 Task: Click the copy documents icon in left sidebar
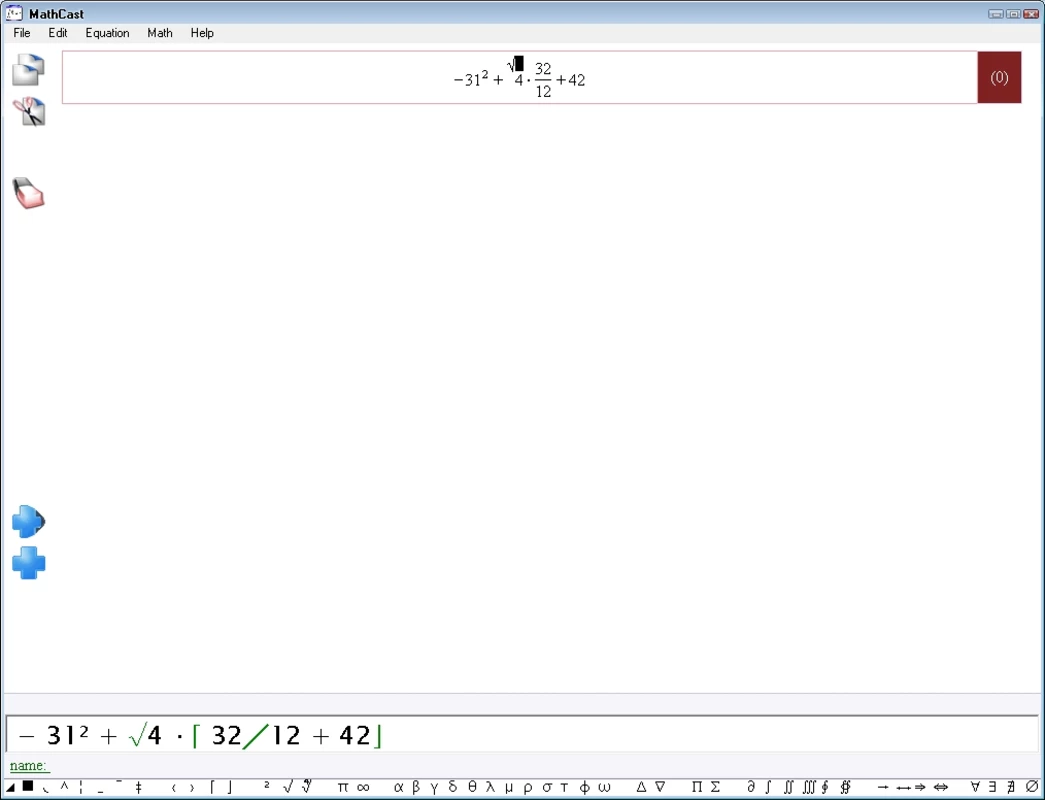click(x=29, y=70)
